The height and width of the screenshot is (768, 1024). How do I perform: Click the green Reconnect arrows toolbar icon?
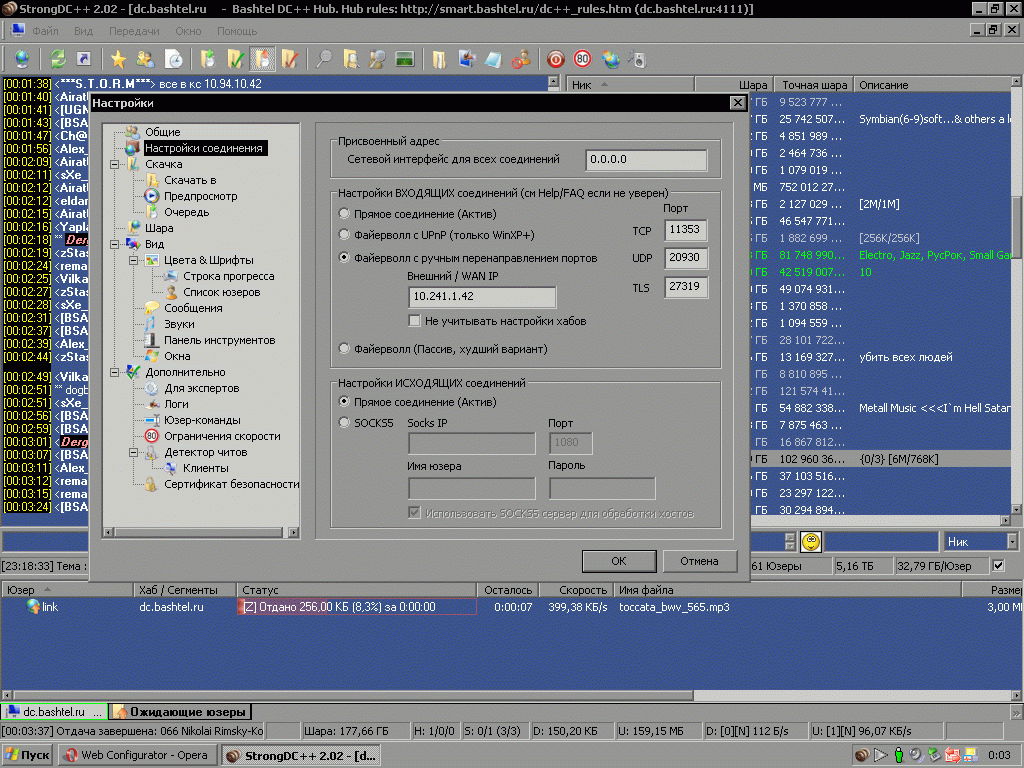tap(57, 59)
